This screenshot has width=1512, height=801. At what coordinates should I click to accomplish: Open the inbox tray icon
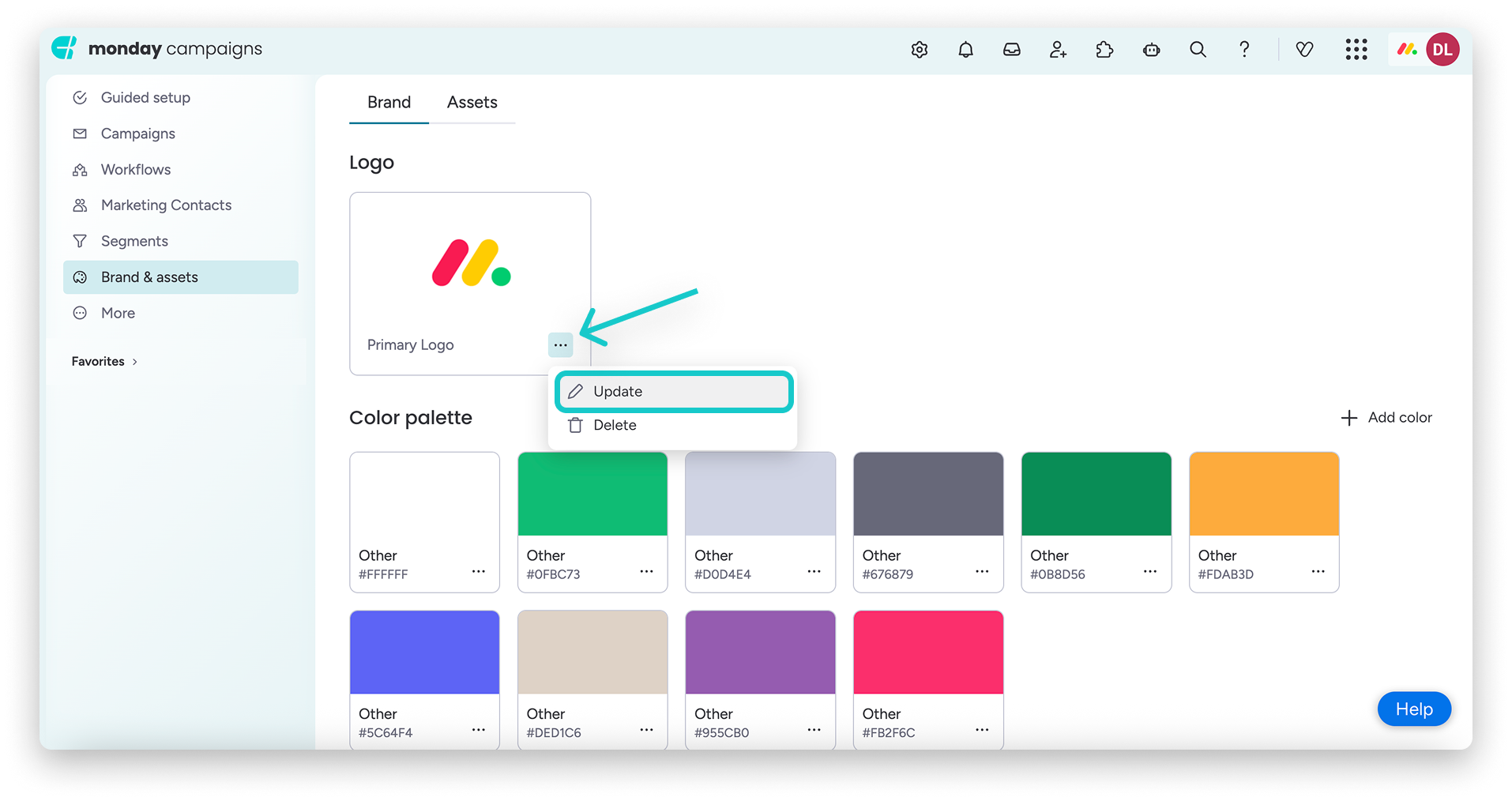pyautogui.click(x=1012, y=50)
